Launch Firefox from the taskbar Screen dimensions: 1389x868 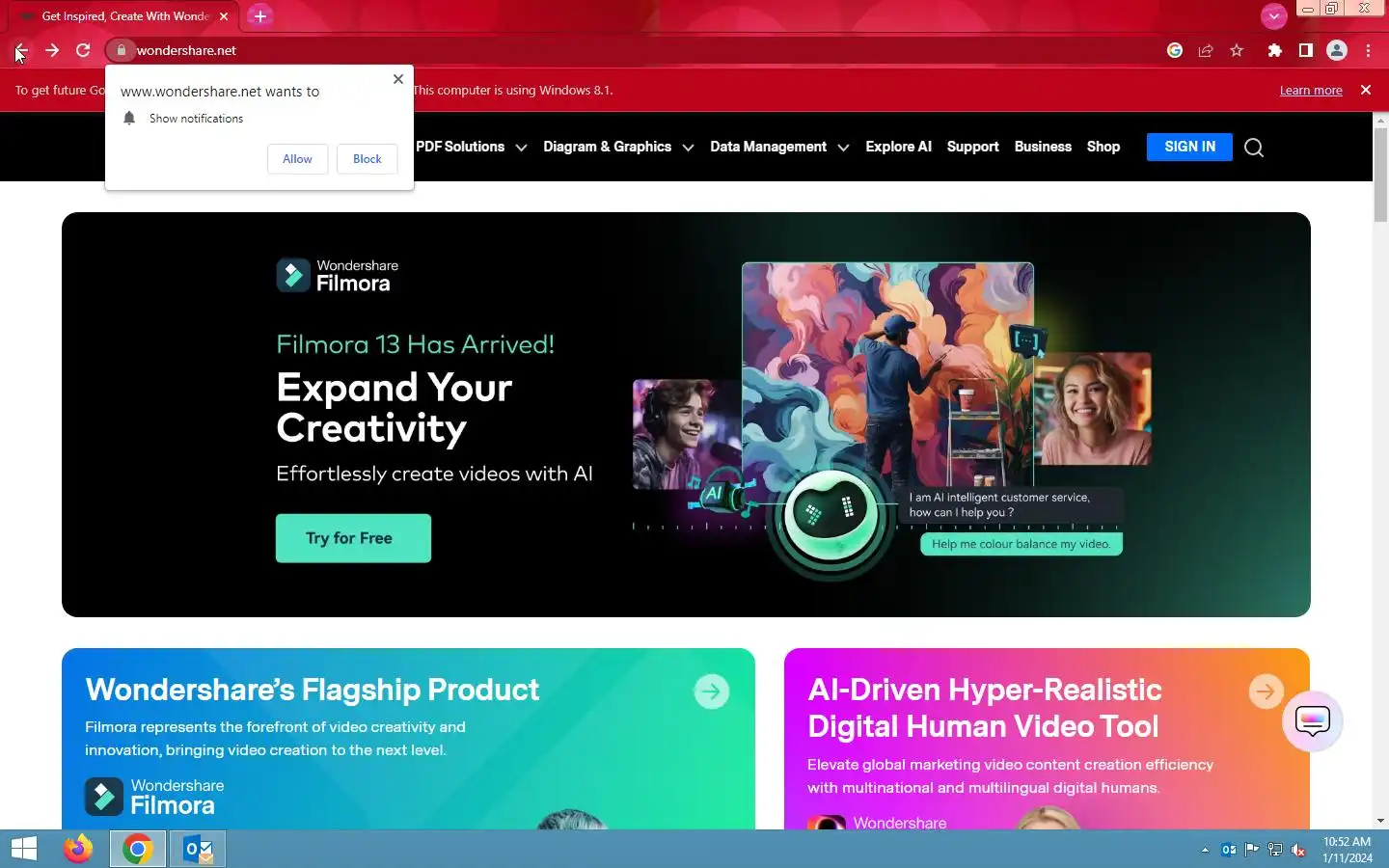point(78,849)
